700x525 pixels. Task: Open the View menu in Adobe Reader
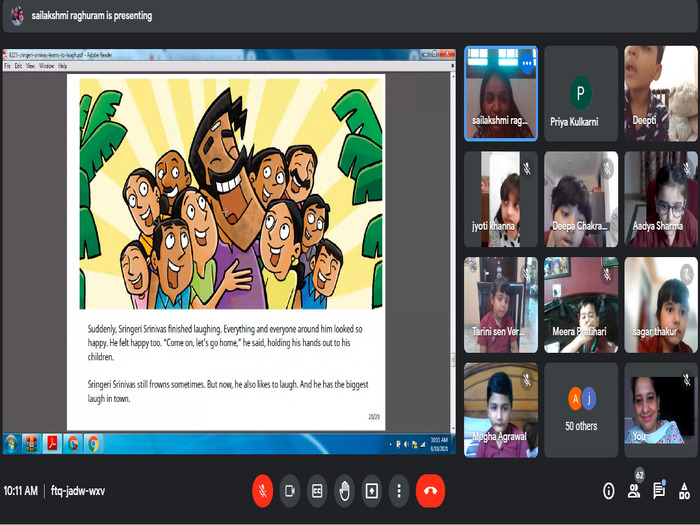[30, 66]
